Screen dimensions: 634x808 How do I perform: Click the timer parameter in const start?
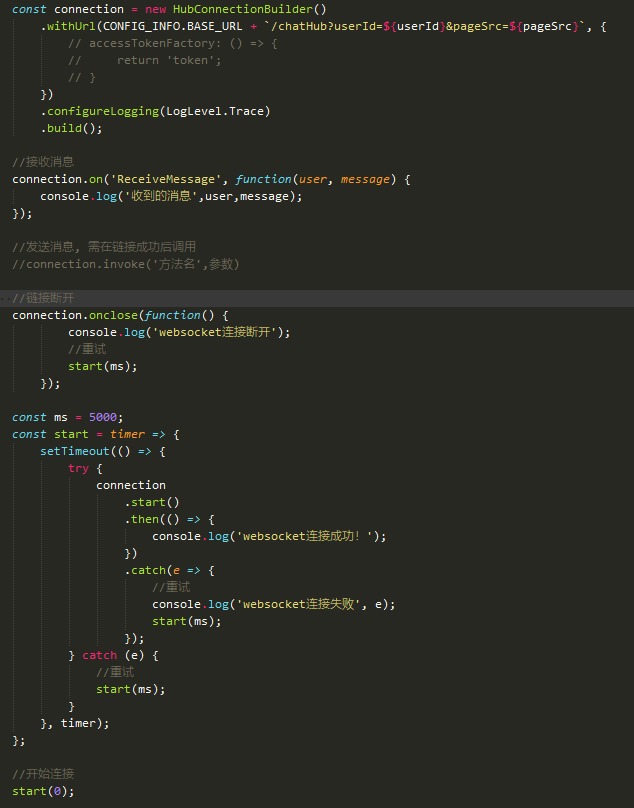[x=127, y=434]
